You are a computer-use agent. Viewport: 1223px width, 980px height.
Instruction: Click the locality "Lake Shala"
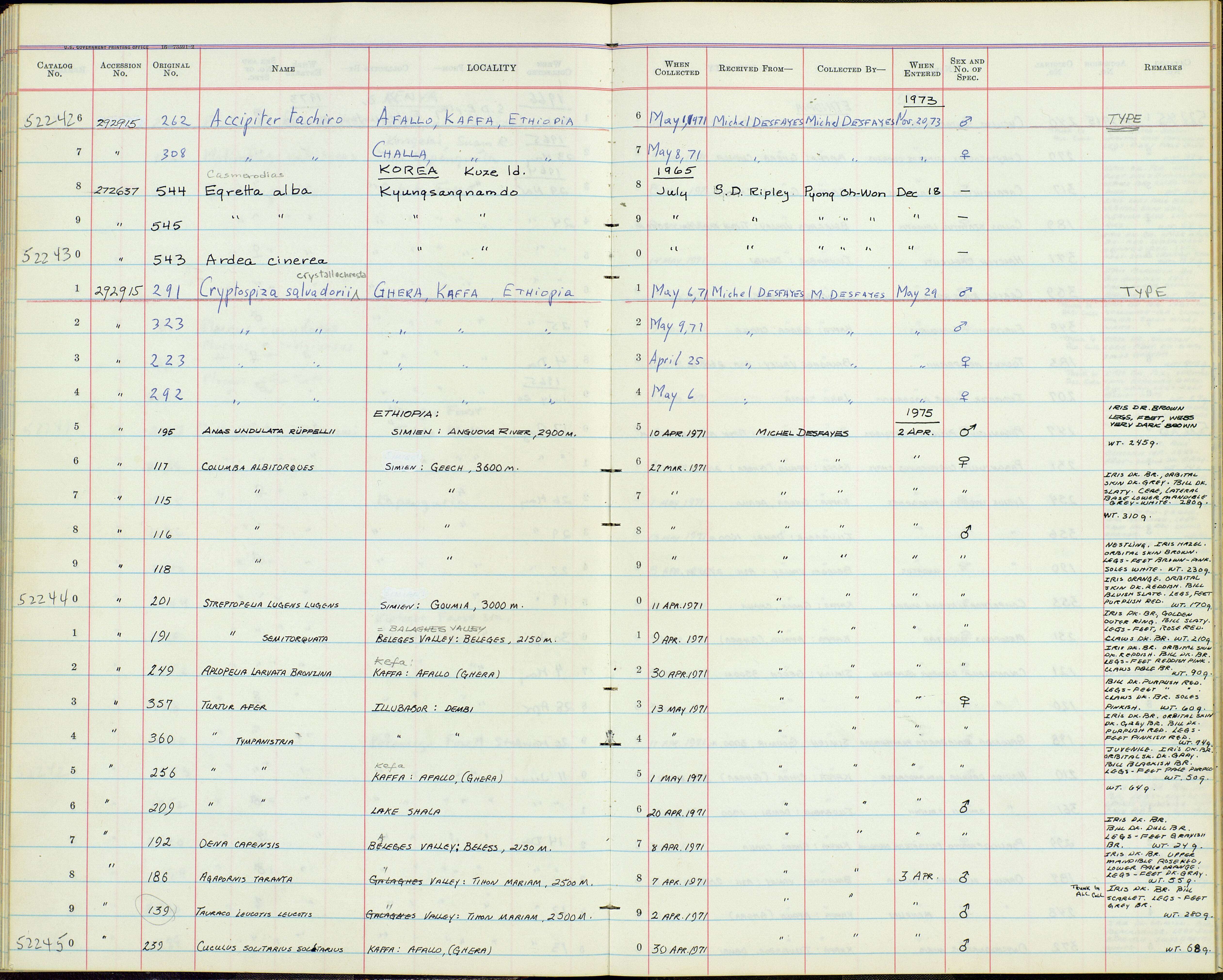405,812
